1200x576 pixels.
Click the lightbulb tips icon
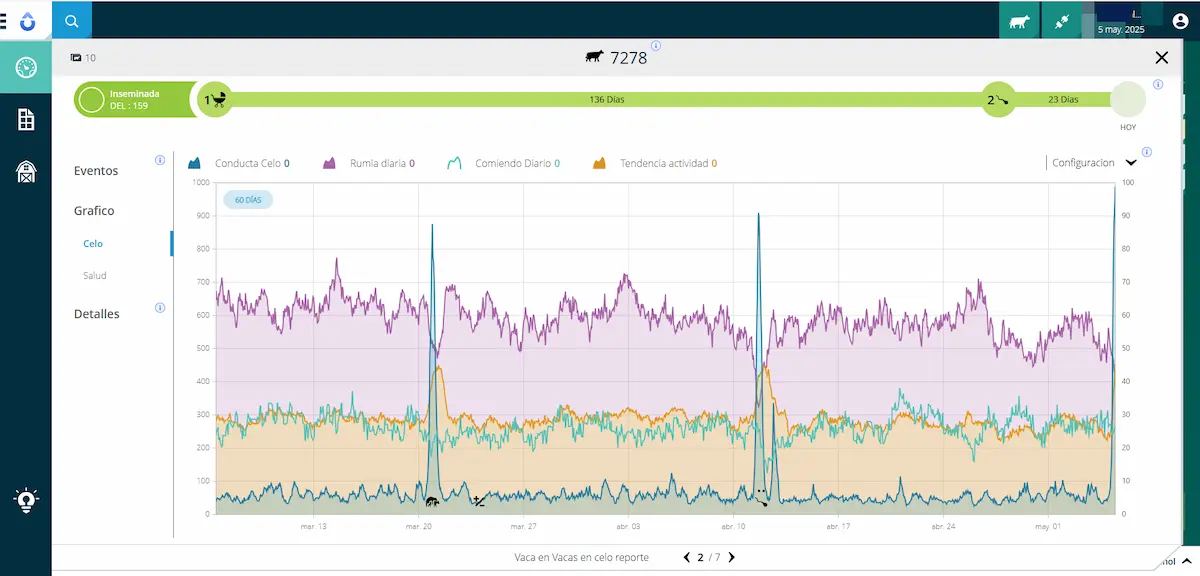[26, 500]
